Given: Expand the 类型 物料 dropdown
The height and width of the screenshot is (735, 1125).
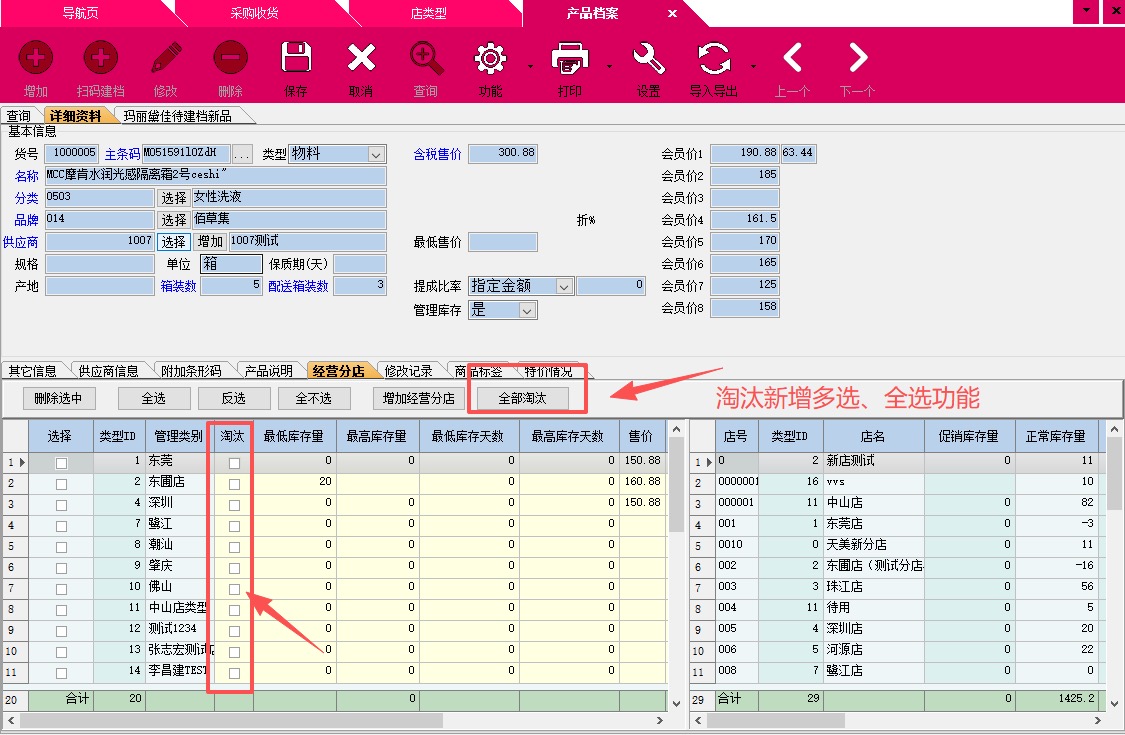Looking at the screenshot, I should point(376,155).
